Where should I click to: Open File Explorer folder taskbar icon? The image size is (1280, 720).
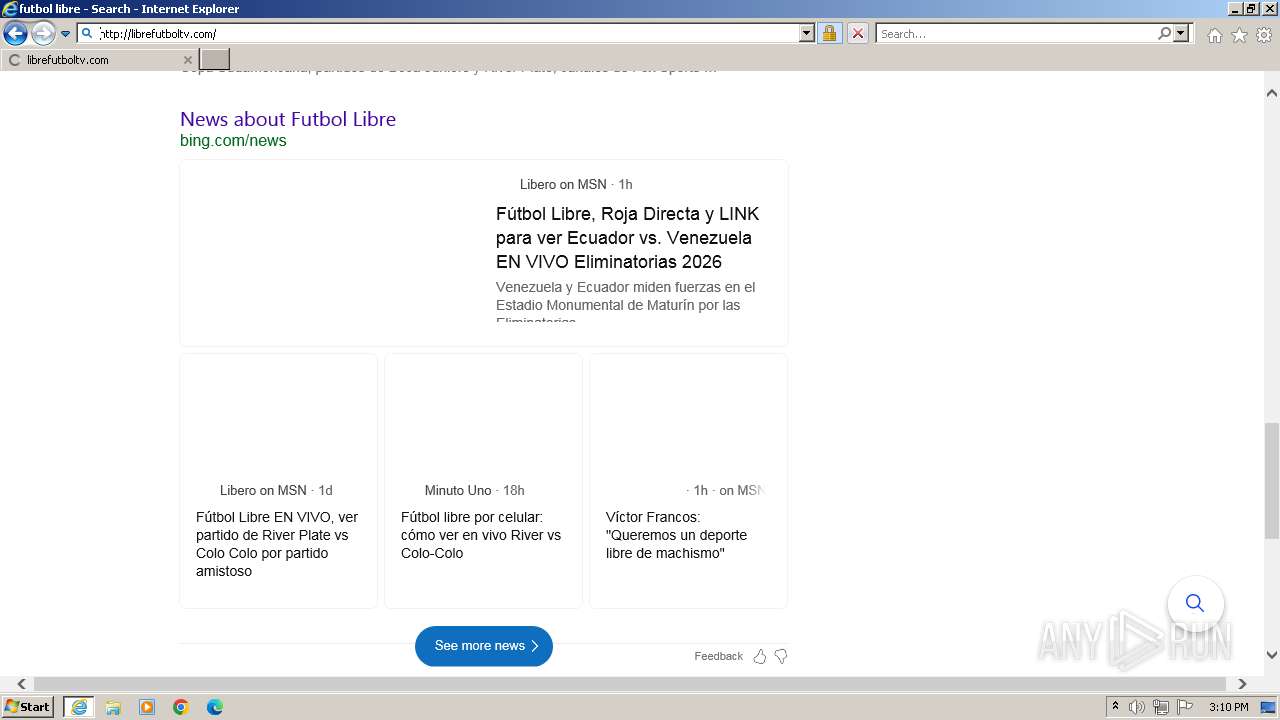pos(113,707)
